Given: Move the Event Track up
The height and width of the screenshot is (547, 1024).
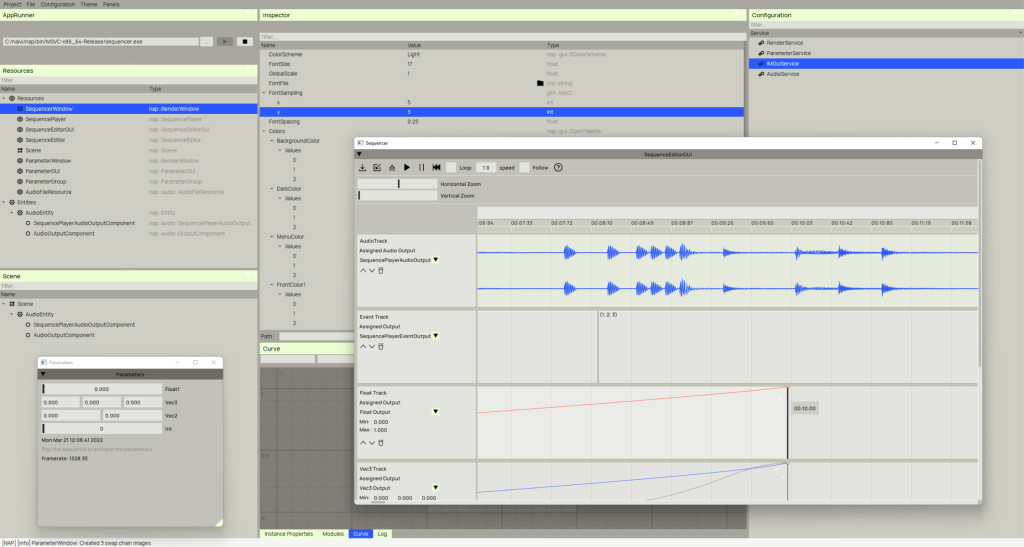Looking at the screenshot, I should click(363, 346).
